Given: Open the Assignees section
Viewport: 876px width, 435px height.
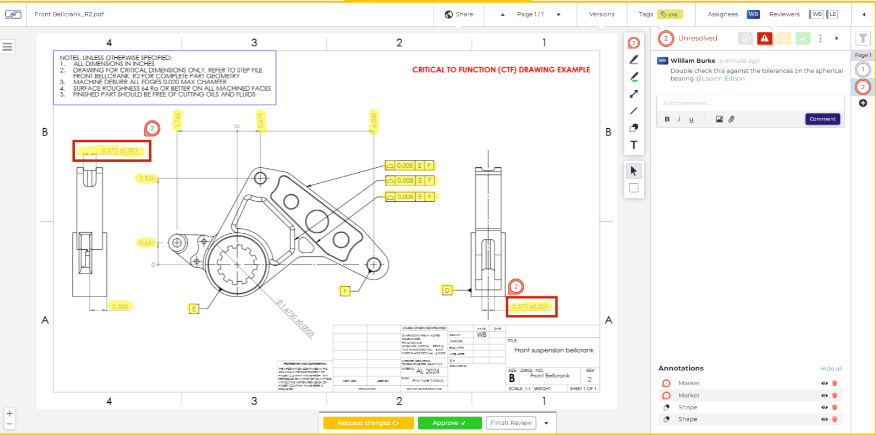Looking at the screenshot, I should click(x=722, y=15).
